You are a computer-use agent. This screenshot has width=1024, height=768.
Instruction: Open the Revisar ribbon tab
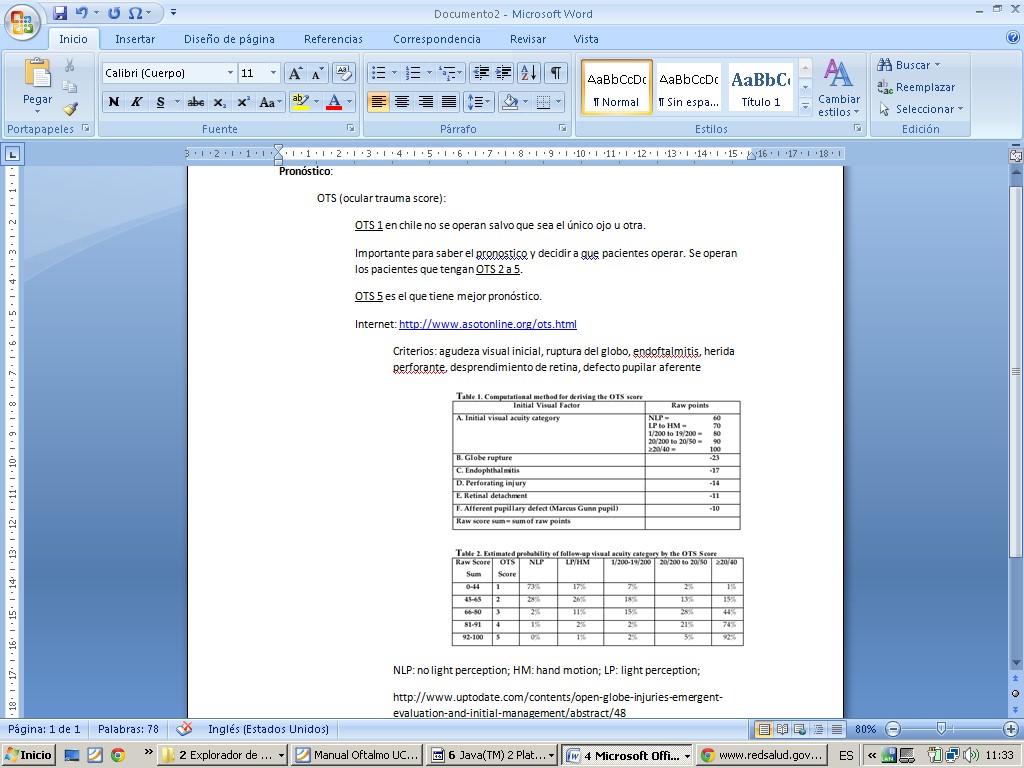[528, 39]
